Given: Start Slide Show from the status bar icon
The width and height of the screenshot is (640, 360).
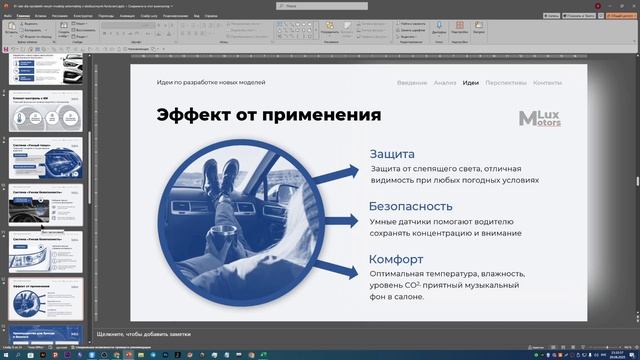Looking at the screenshot, I should (x=583, y=347).
